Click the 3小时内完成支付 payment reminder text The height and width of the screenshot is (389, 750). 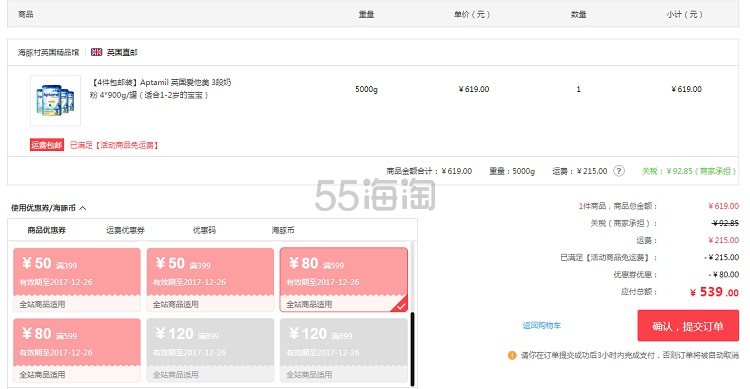[630, 355]
